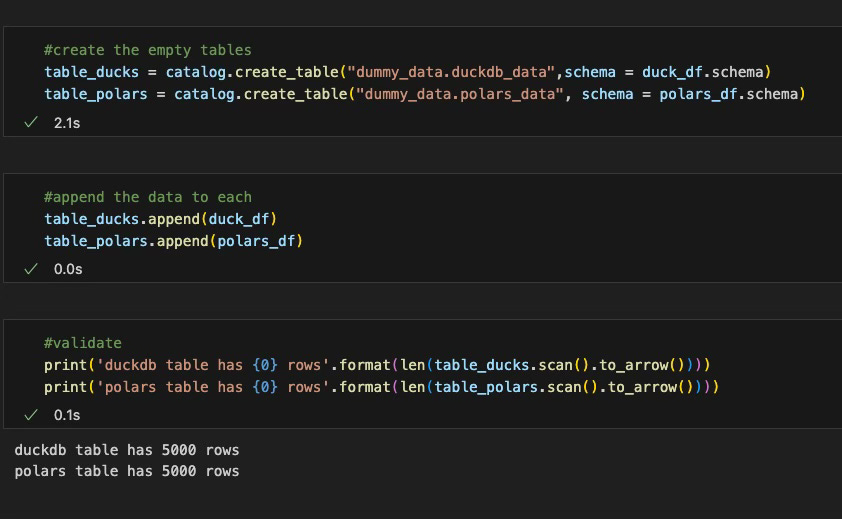Click the table_polars.append(polars_df) line
This screenshot has height=519, width=842.
(173, 241)
